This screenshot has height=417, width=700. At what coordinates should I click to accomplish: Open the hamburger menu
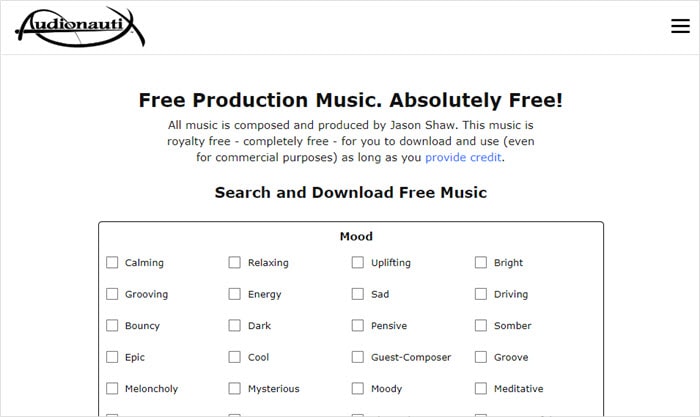(680, 27)
